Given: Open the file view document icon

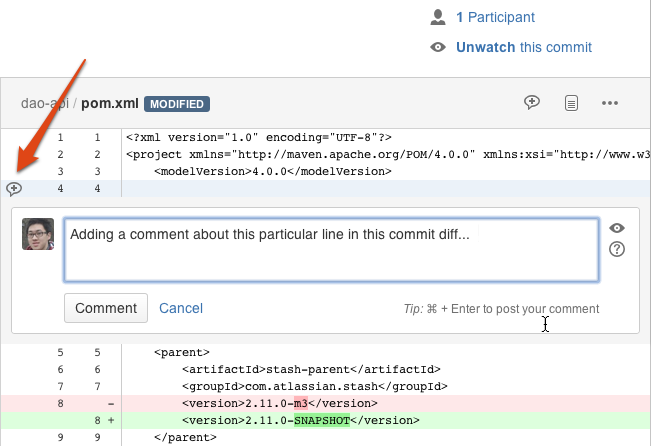Looking at the screenshot, I should [571, 103].
